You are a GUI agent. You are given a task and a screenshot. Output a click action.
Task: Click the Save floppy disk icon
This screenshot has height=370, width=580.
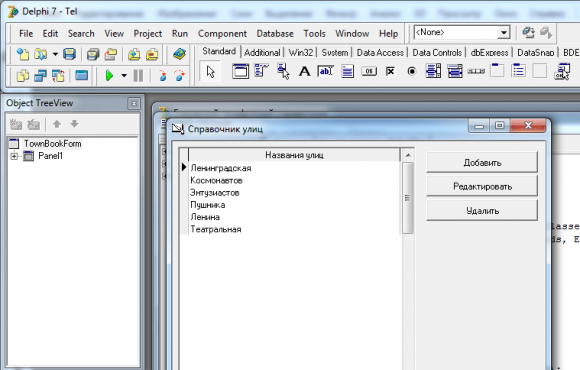point(69,54)
